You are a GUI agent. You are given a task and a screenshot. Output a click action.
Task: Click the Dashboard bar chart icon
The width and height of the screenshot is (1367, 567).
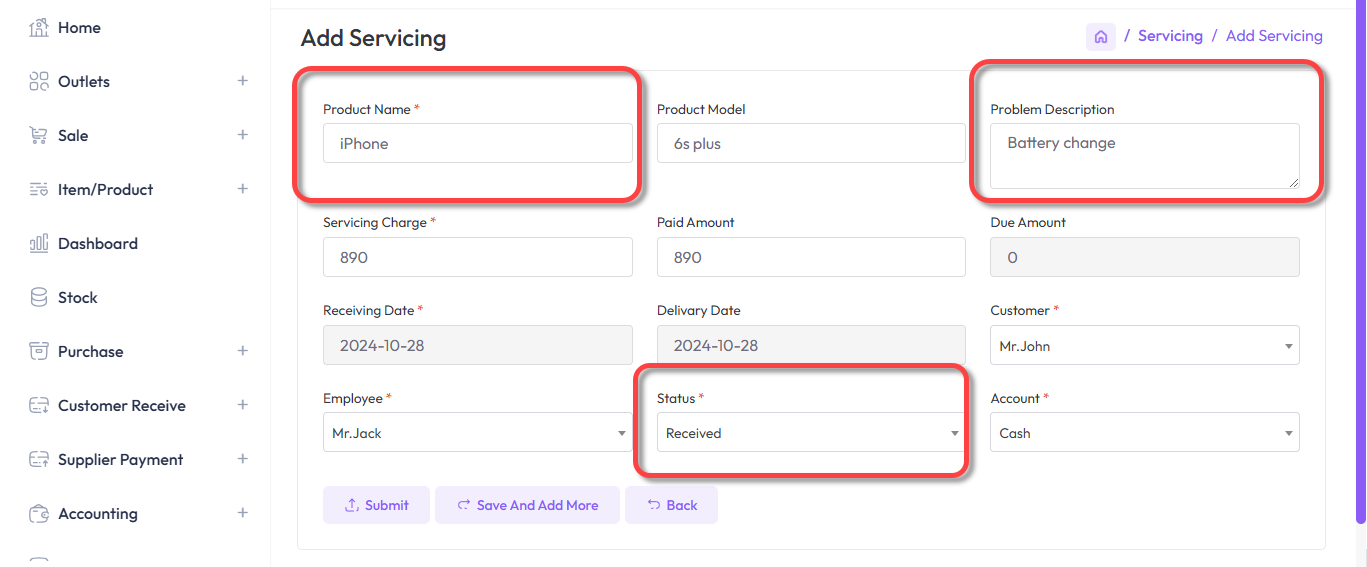[39, 244]
